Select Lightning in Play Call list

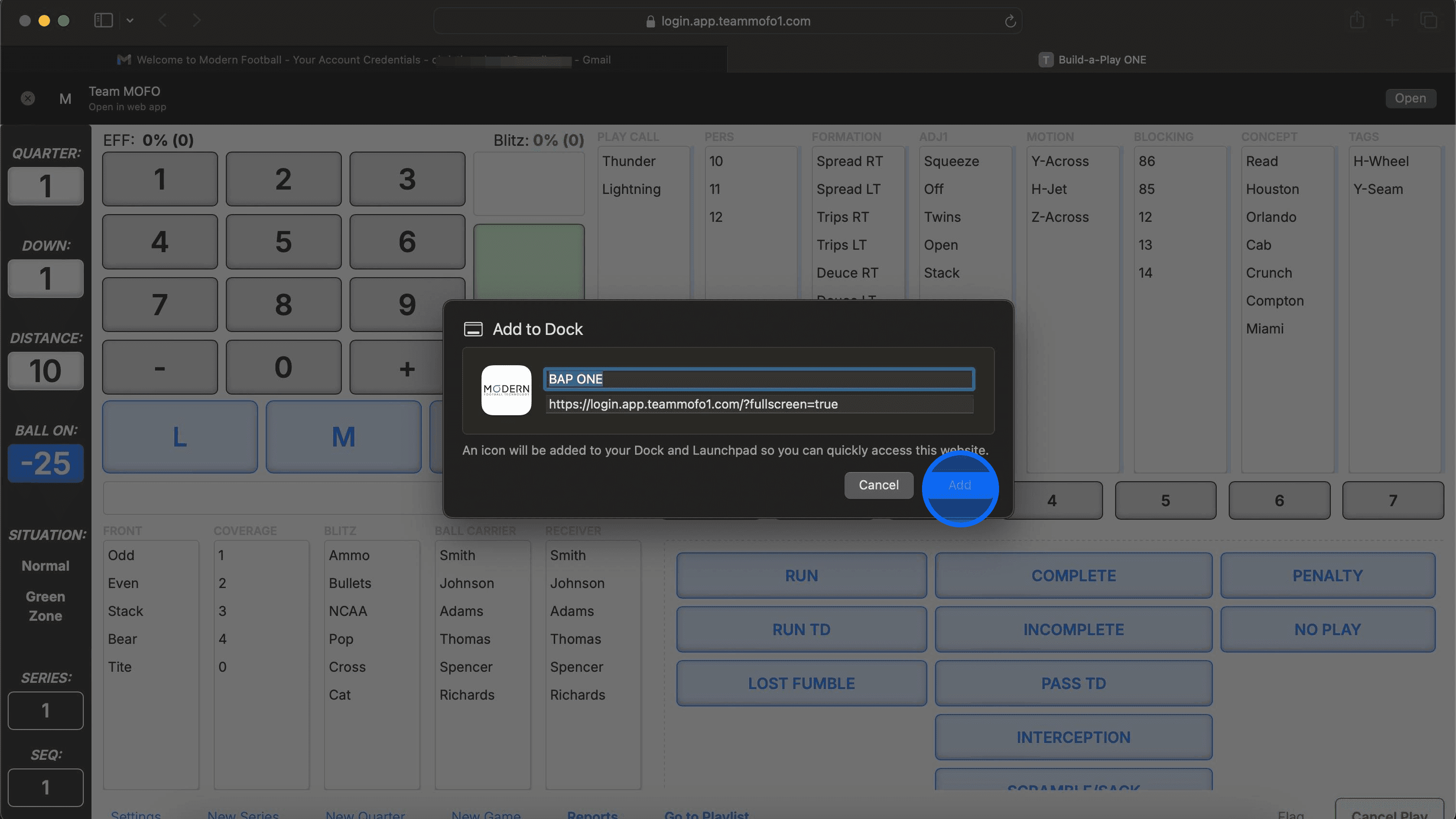[x=631, y=189]
